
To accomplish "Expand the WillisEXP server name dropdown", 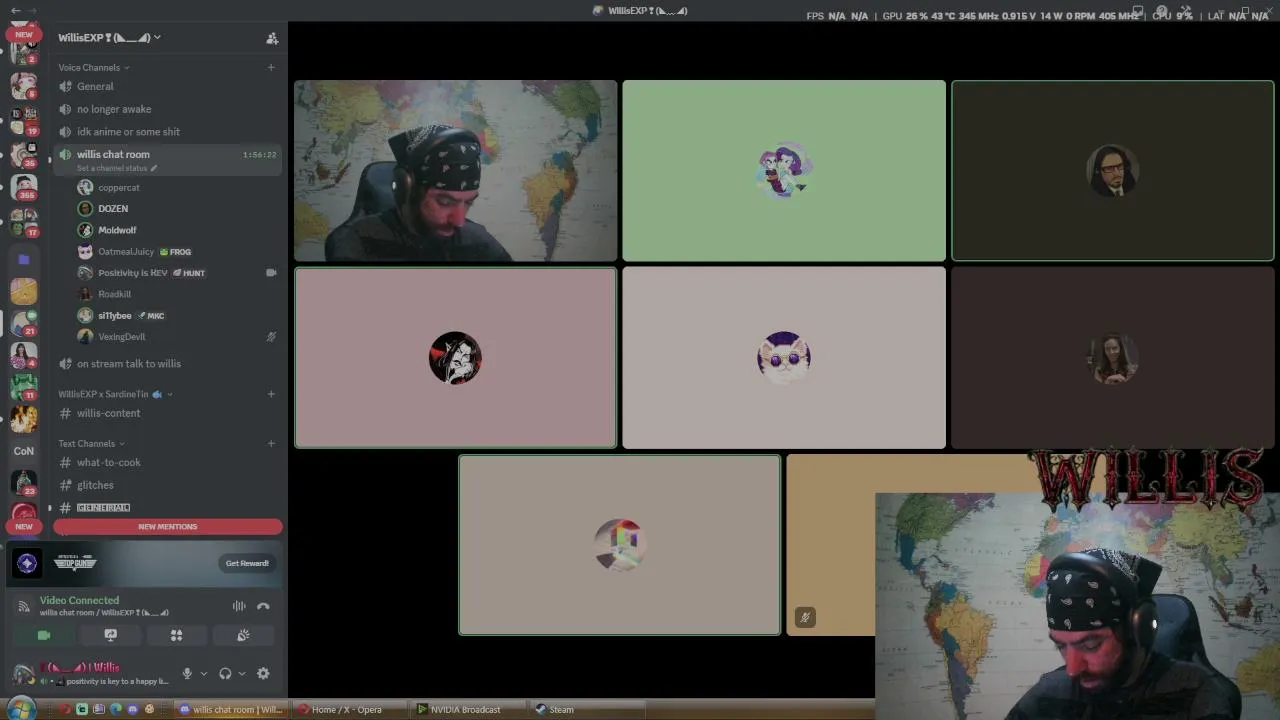I will (109, 38).
